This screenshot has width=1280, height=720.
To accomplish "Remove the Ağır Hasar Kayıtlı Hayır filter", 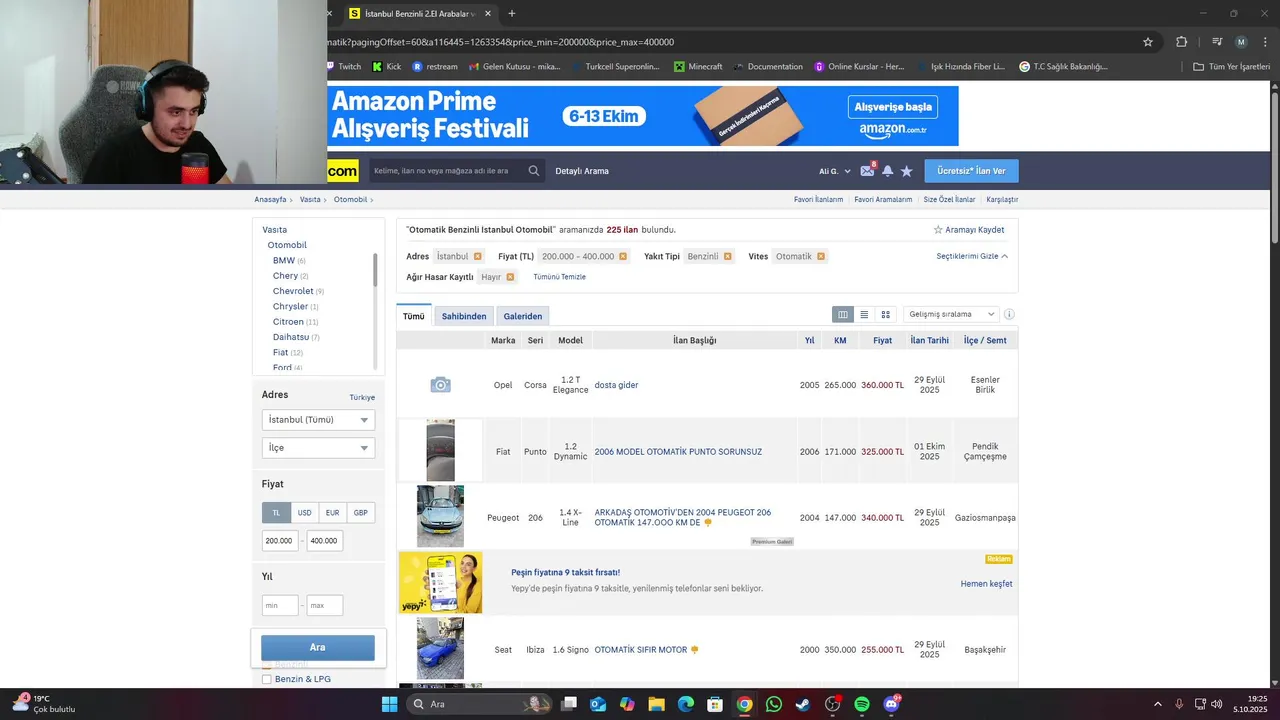I will 510,277.
